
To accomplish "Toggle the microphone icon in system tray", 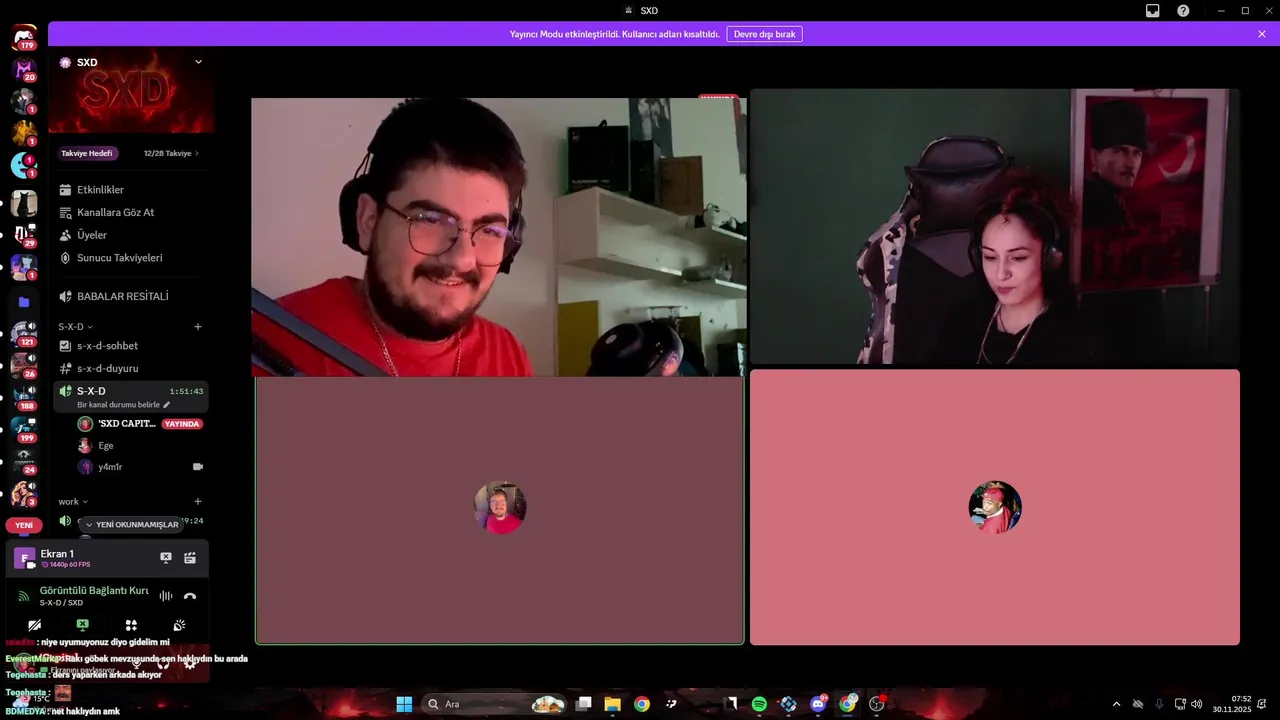I will (1159, 704).
